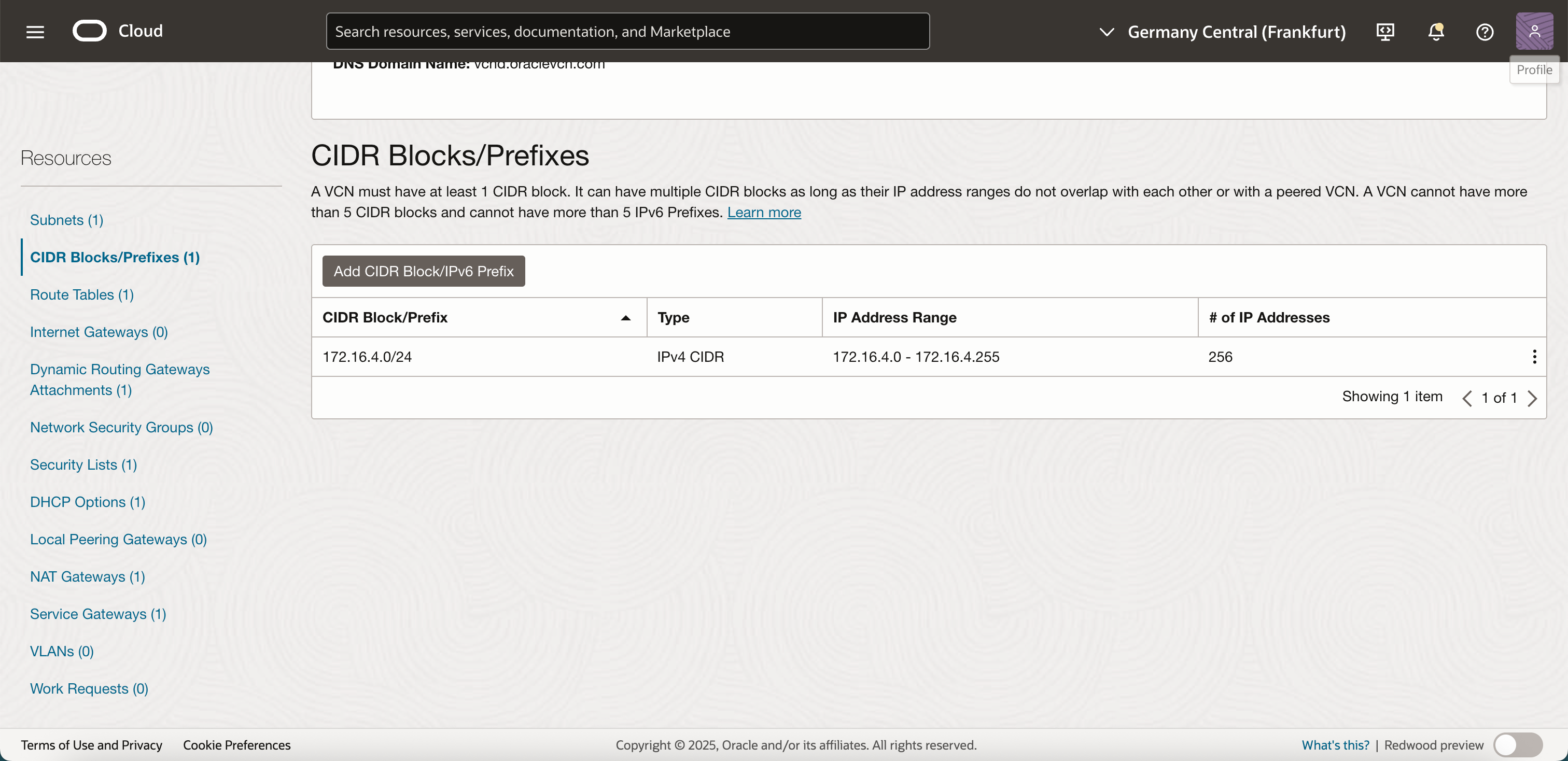Open the Cloud Shell developer tools icon
The height and width of the screenshot is (761, 1568).
[1385, 32]
